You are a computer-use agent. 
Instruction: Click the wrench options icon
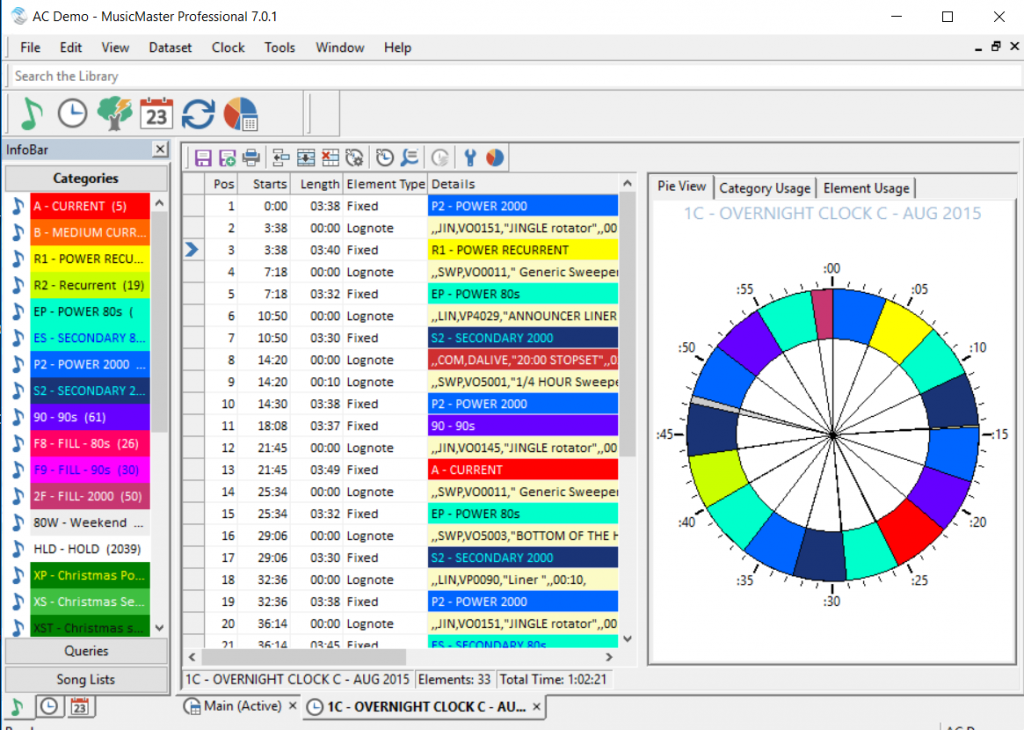[470, 158]
